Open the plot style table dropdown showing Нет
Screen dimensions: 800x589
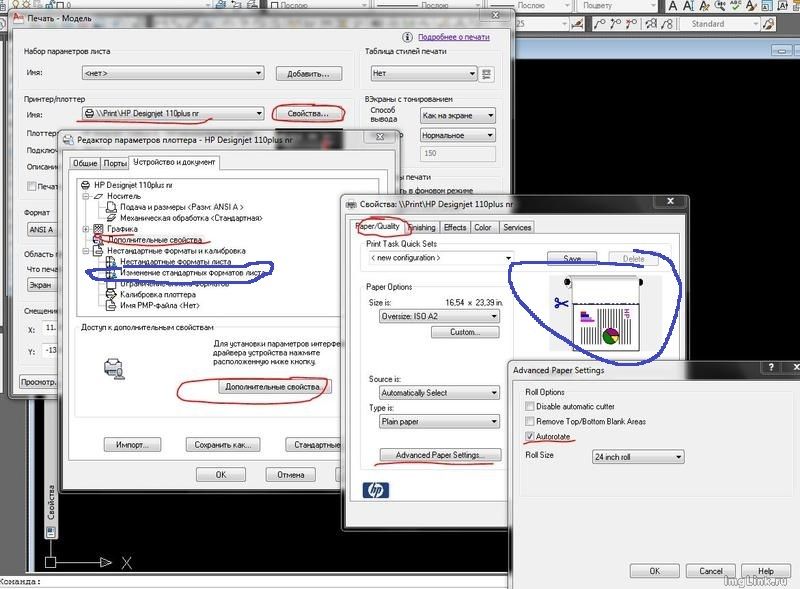(423, 73)
